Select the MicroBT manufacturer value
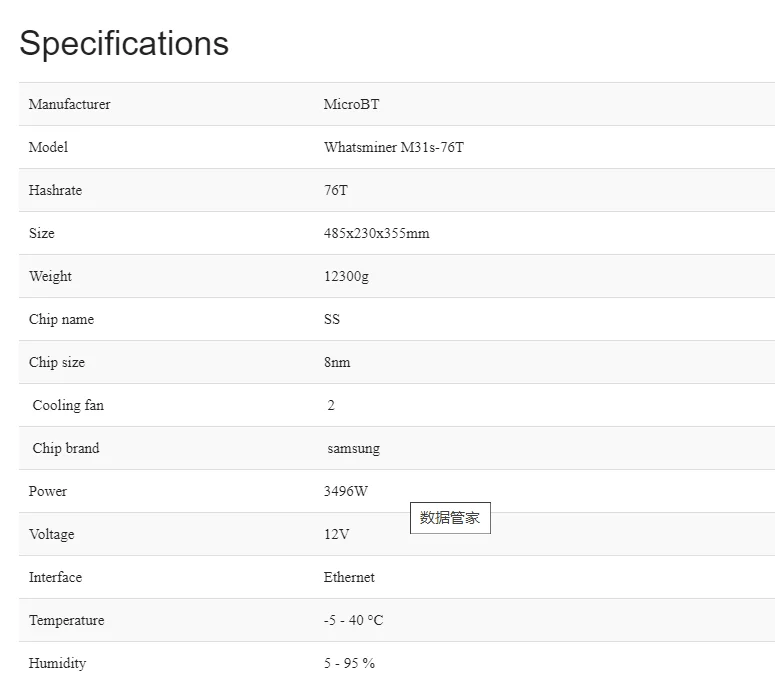 point(351,104)
